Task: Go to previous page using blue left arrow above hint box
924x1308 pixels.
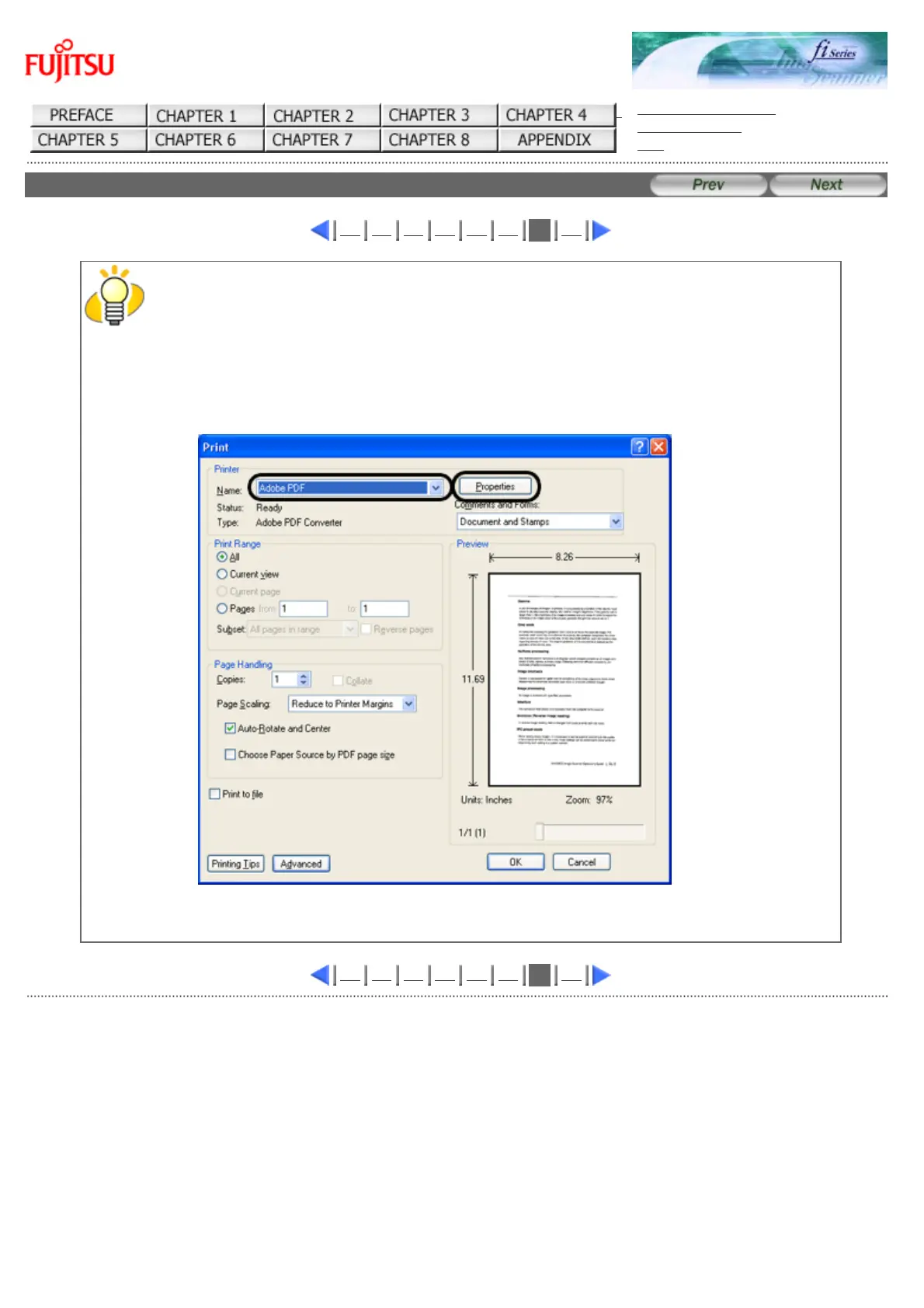Action: [320, 230]
